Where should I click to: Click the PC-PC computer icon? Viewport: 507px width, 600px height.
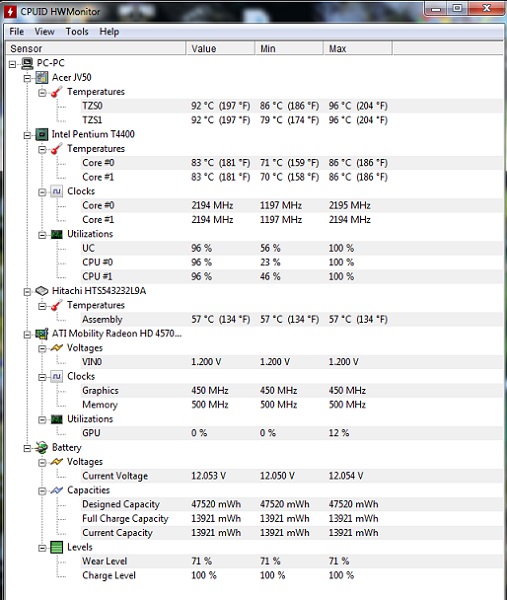(28, 63)
